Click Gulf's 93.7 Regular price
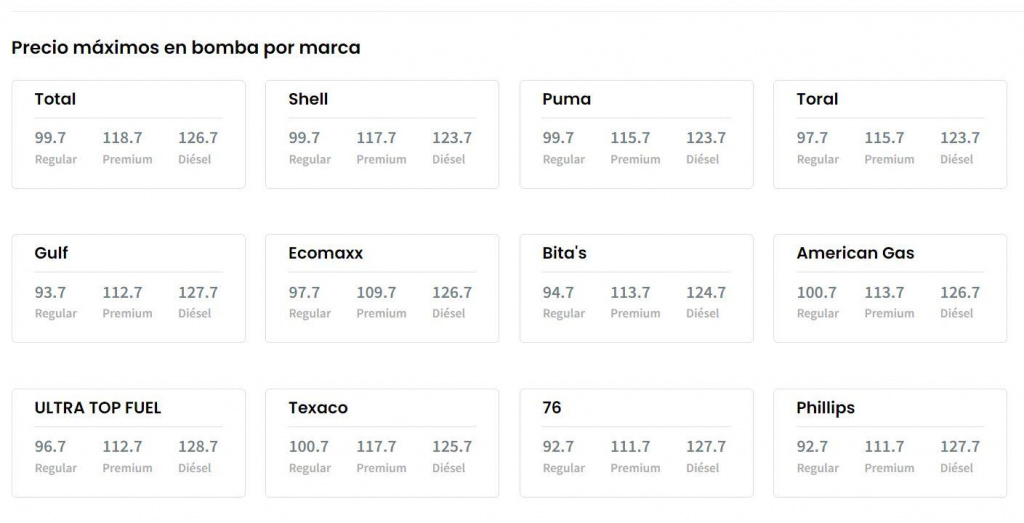Viewport: 1024px width, 523px height. (x=50, y=293)
